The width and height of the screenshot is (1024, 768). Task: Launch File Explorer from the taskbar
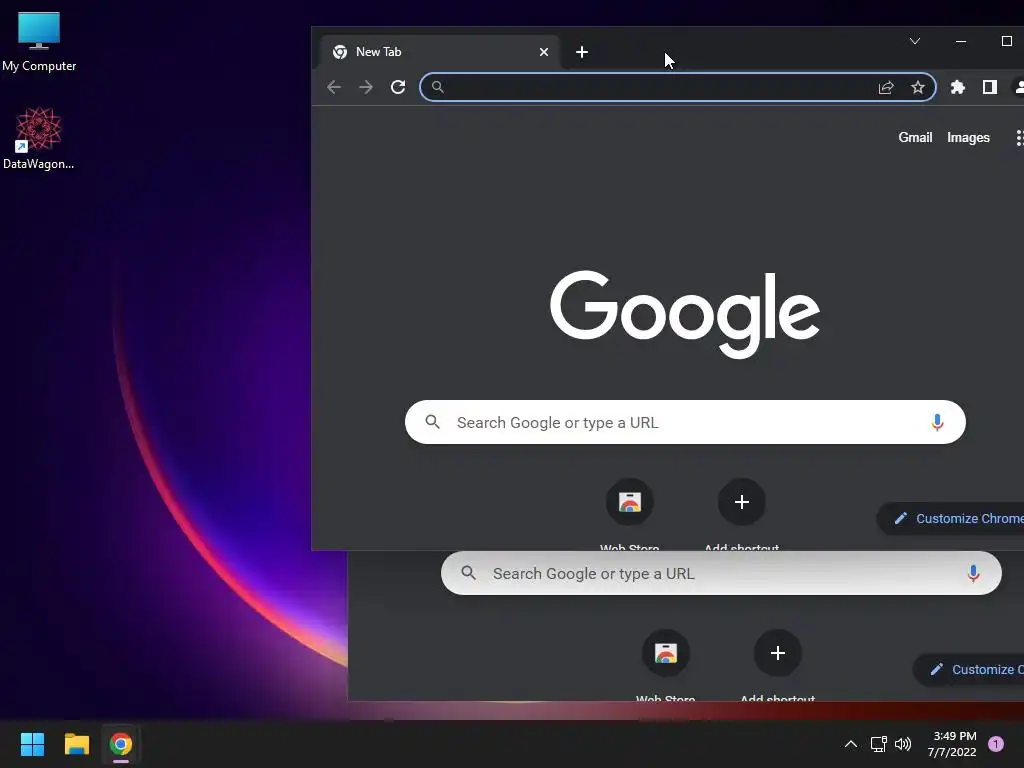(76, 744)
